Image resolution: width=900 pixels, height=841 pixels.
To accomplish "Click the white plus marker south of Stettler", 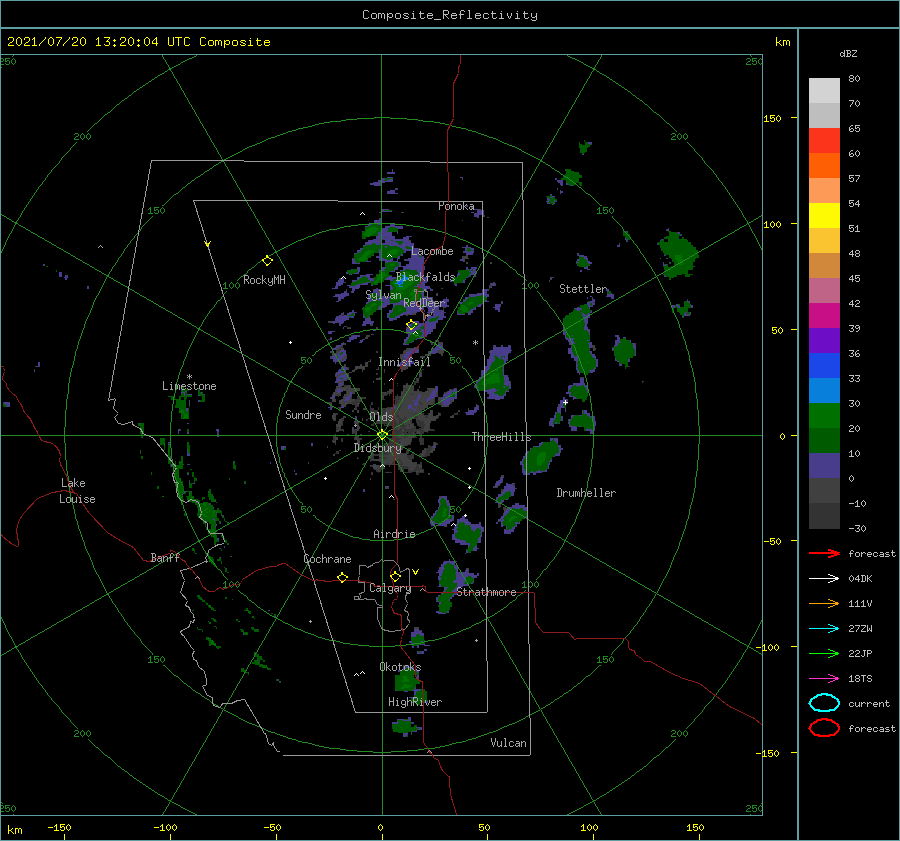I will coord(565,402).
